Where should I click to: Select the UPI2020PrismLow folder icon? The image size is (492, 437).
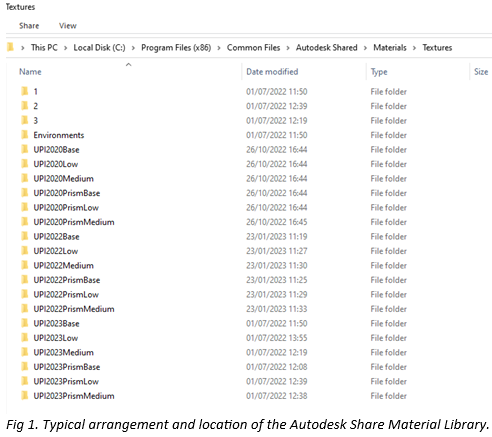click(x=25, y=207)
